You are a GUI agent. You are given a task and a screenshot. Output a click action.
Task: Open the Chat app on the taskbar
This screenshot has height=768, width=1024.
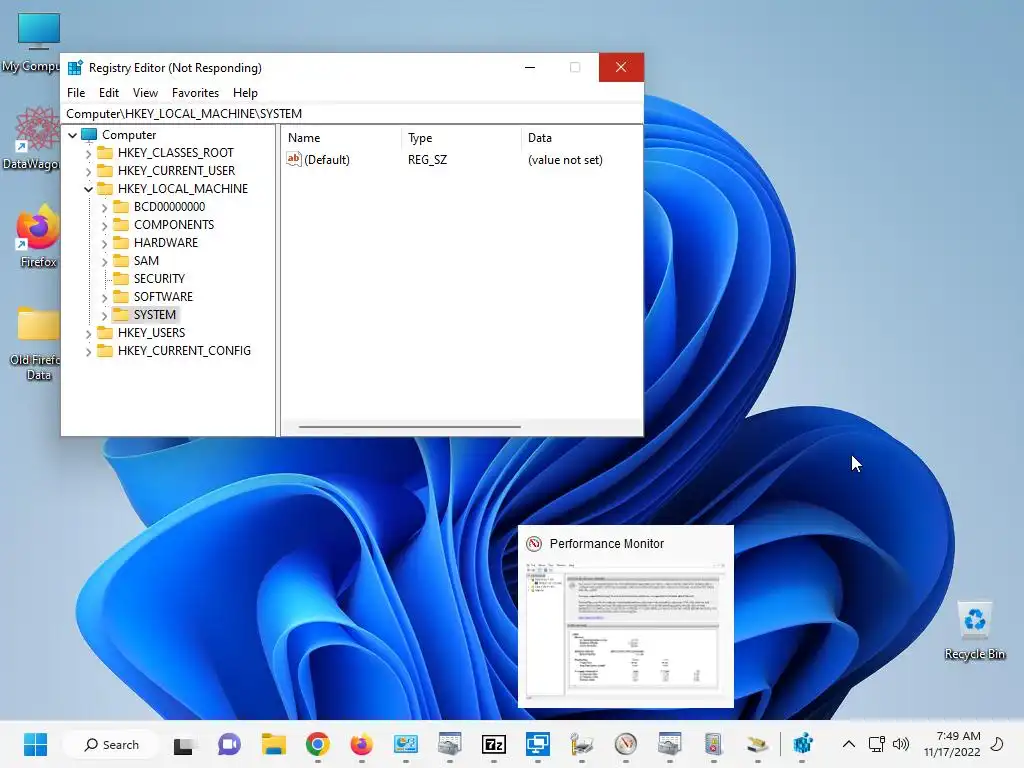[x=229, y=744]
